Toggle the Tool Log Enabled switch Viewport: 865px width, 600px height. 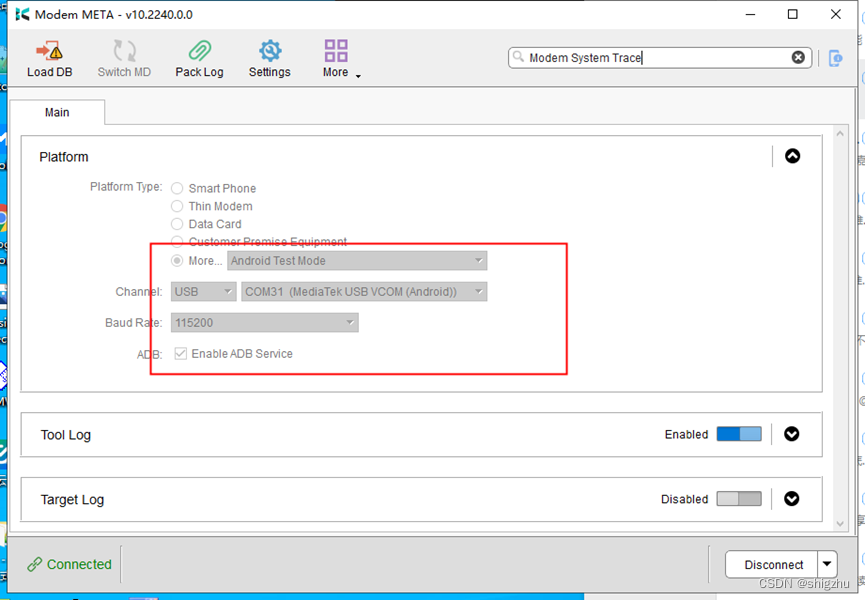point(739,434)
